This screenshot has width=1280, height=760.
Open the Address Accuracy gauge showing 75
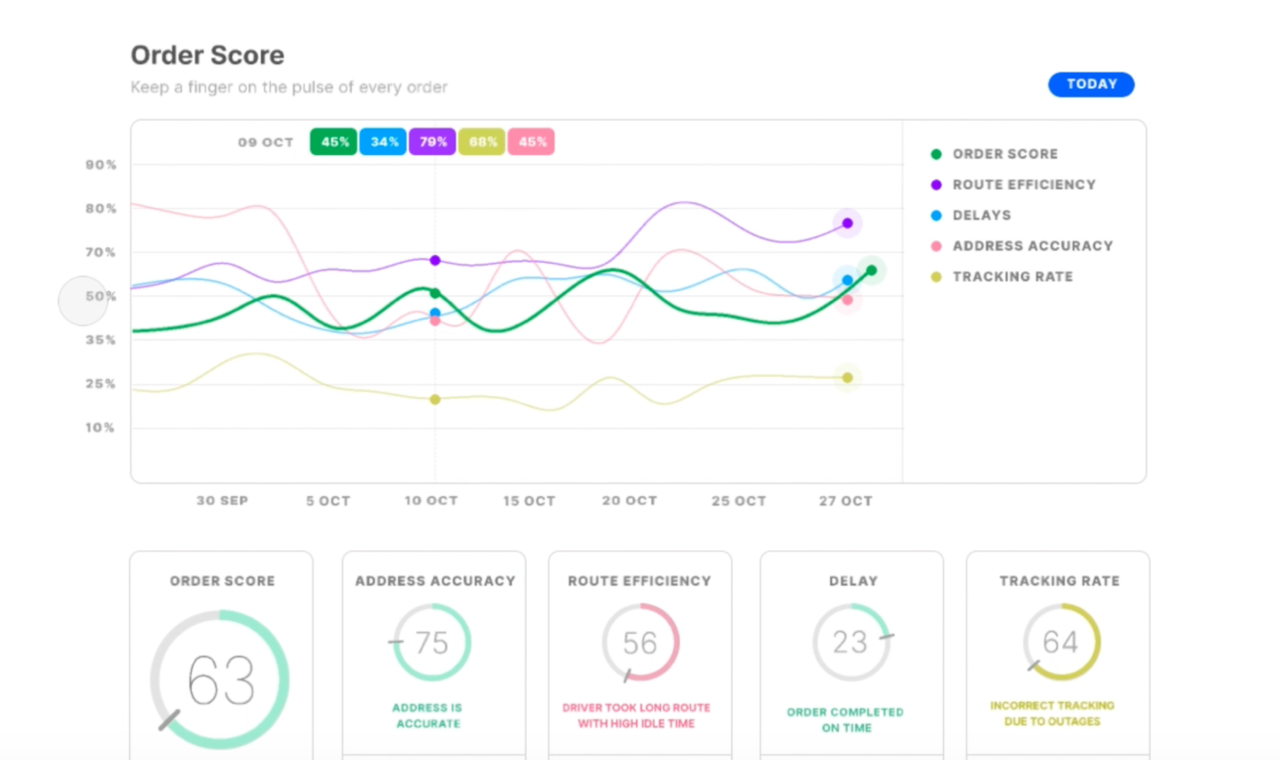[x=432, y=642]
